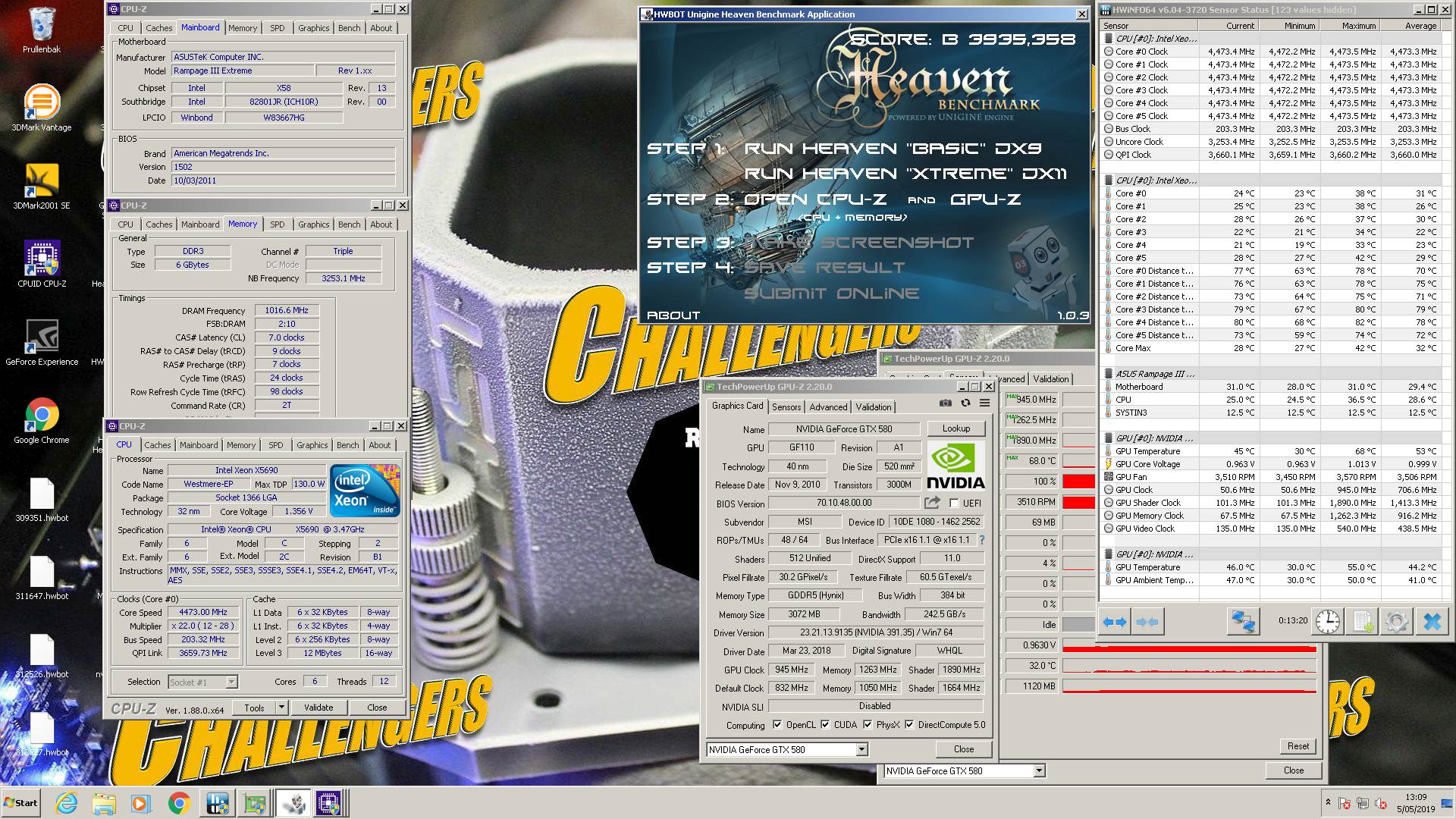Click the Validate button in CPU-Z

pos(318,707)
